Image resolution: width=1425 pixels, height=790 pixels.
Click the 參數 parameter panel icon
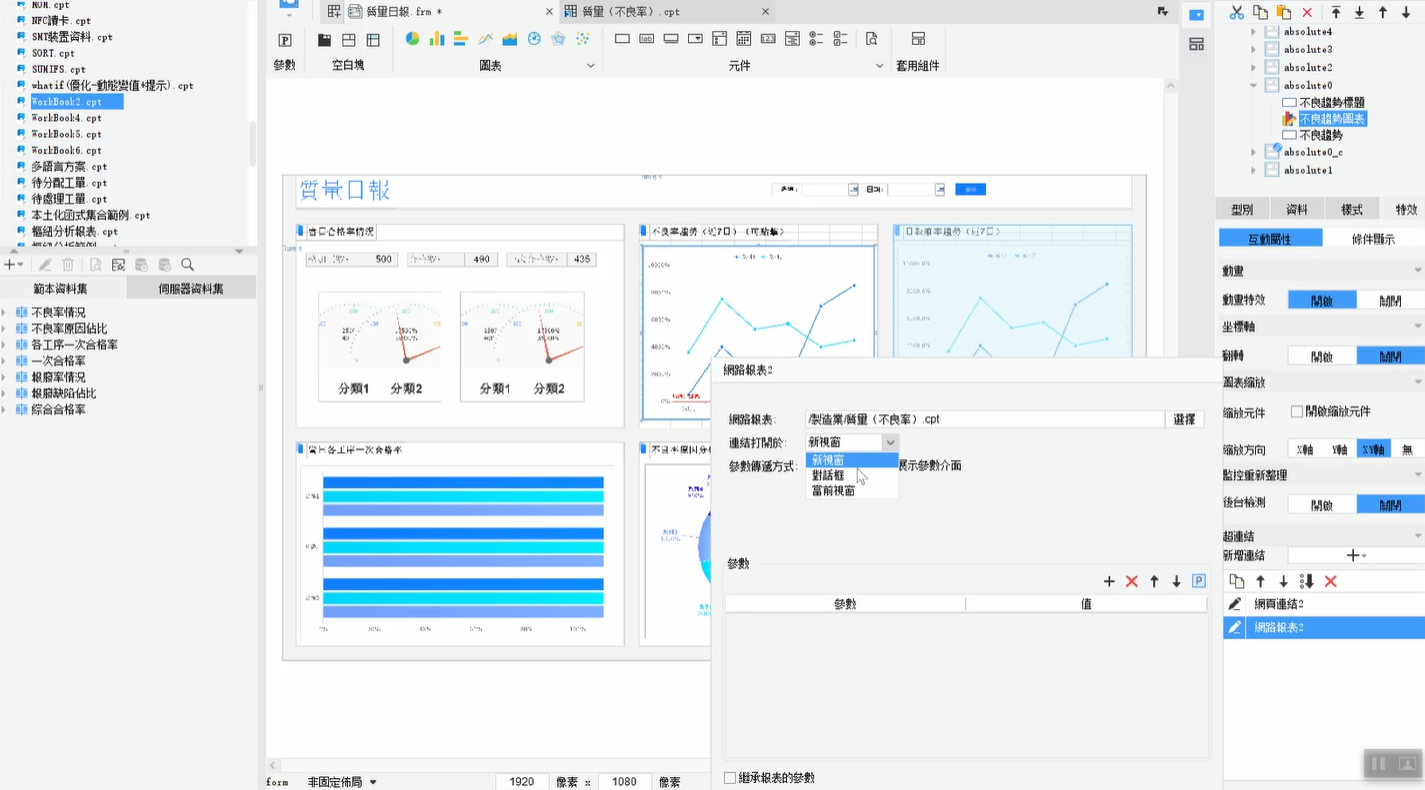coord(285,40)
